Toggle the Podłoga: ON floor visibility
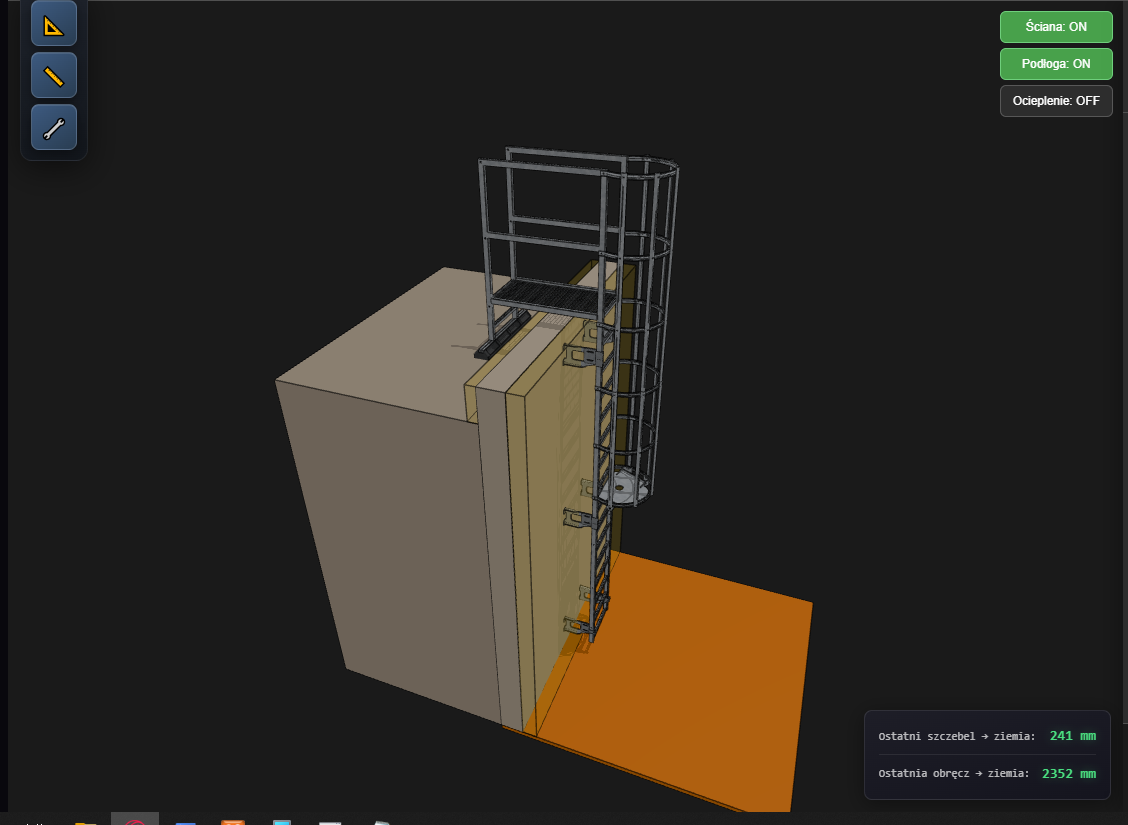 [x=1056, y=64]
